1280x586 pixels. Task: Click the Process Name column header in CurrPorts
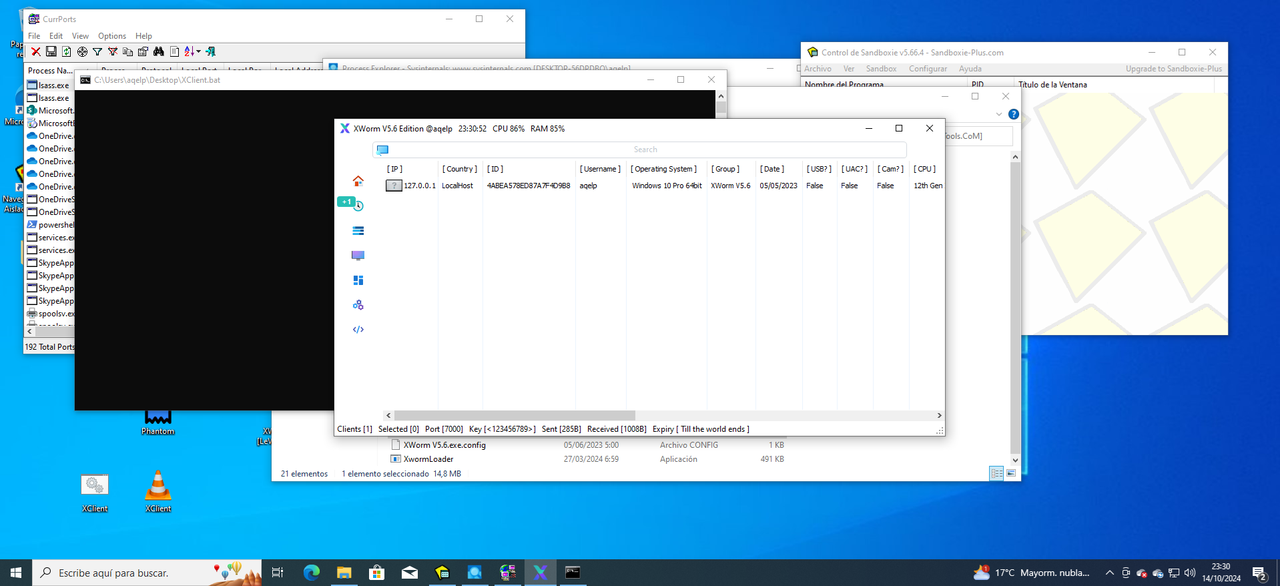[x=50, y=70]
